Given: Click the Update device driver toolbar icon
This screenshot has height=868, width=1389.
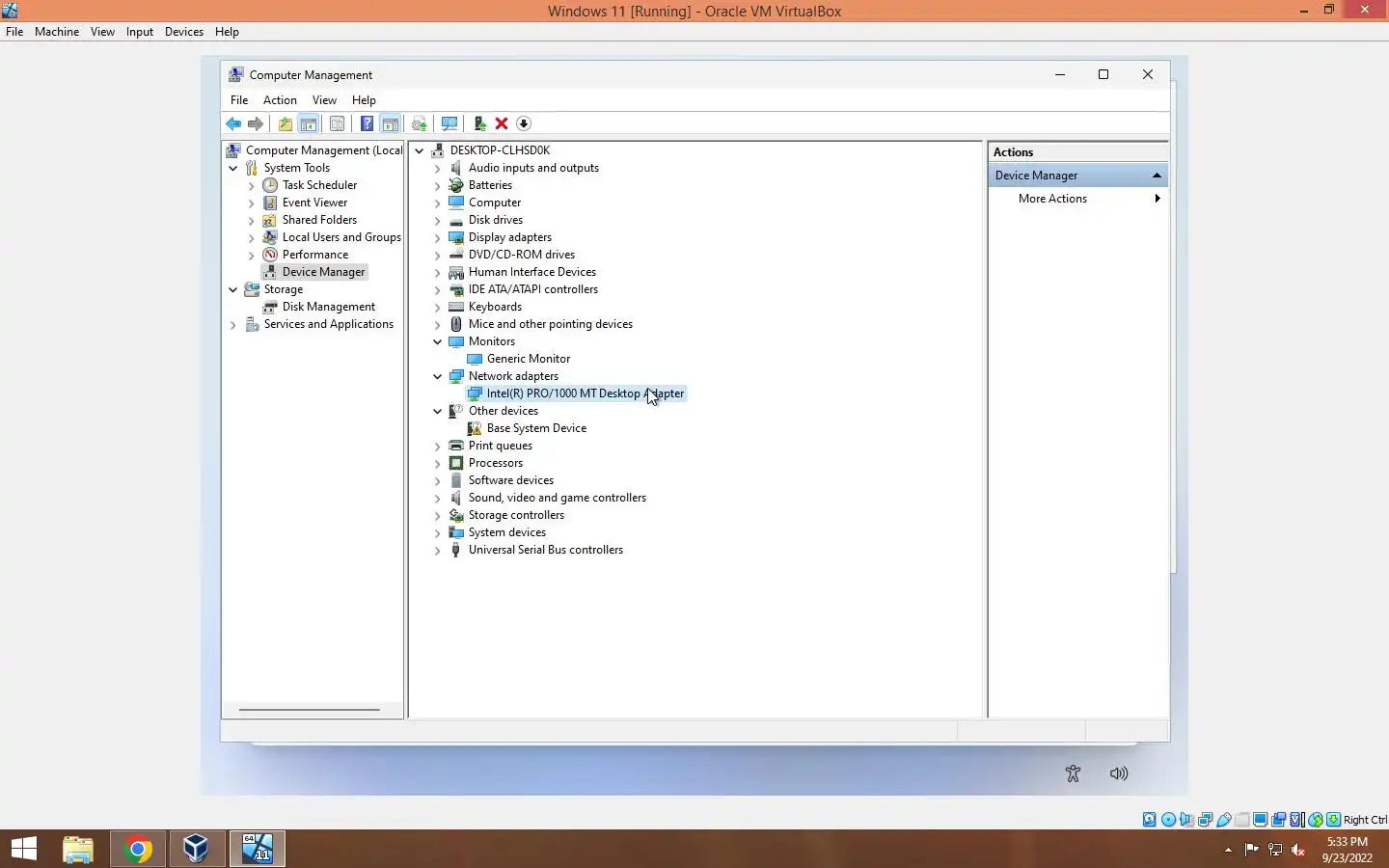Looking at the screenshot, I should [420, 123].
